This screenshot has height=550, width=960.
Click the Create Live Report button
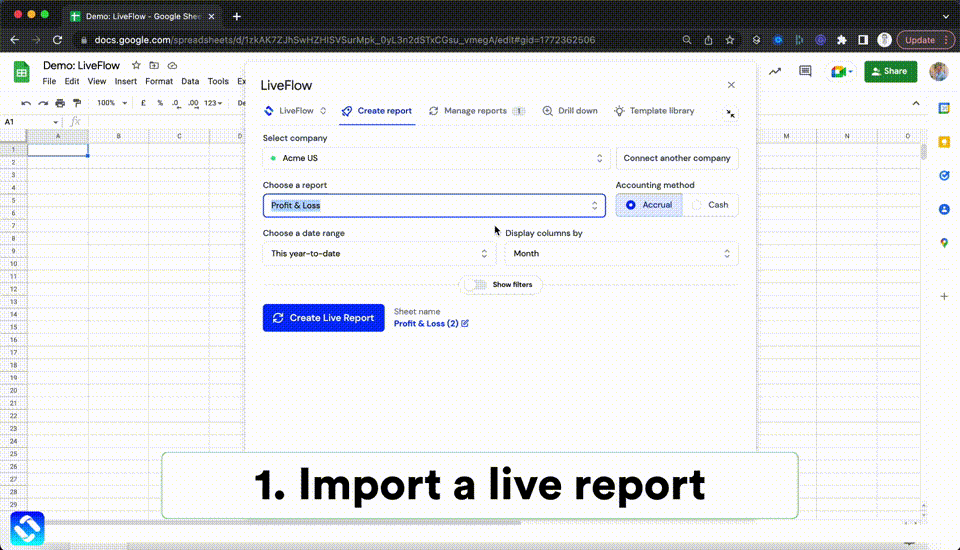pos(324,318)
